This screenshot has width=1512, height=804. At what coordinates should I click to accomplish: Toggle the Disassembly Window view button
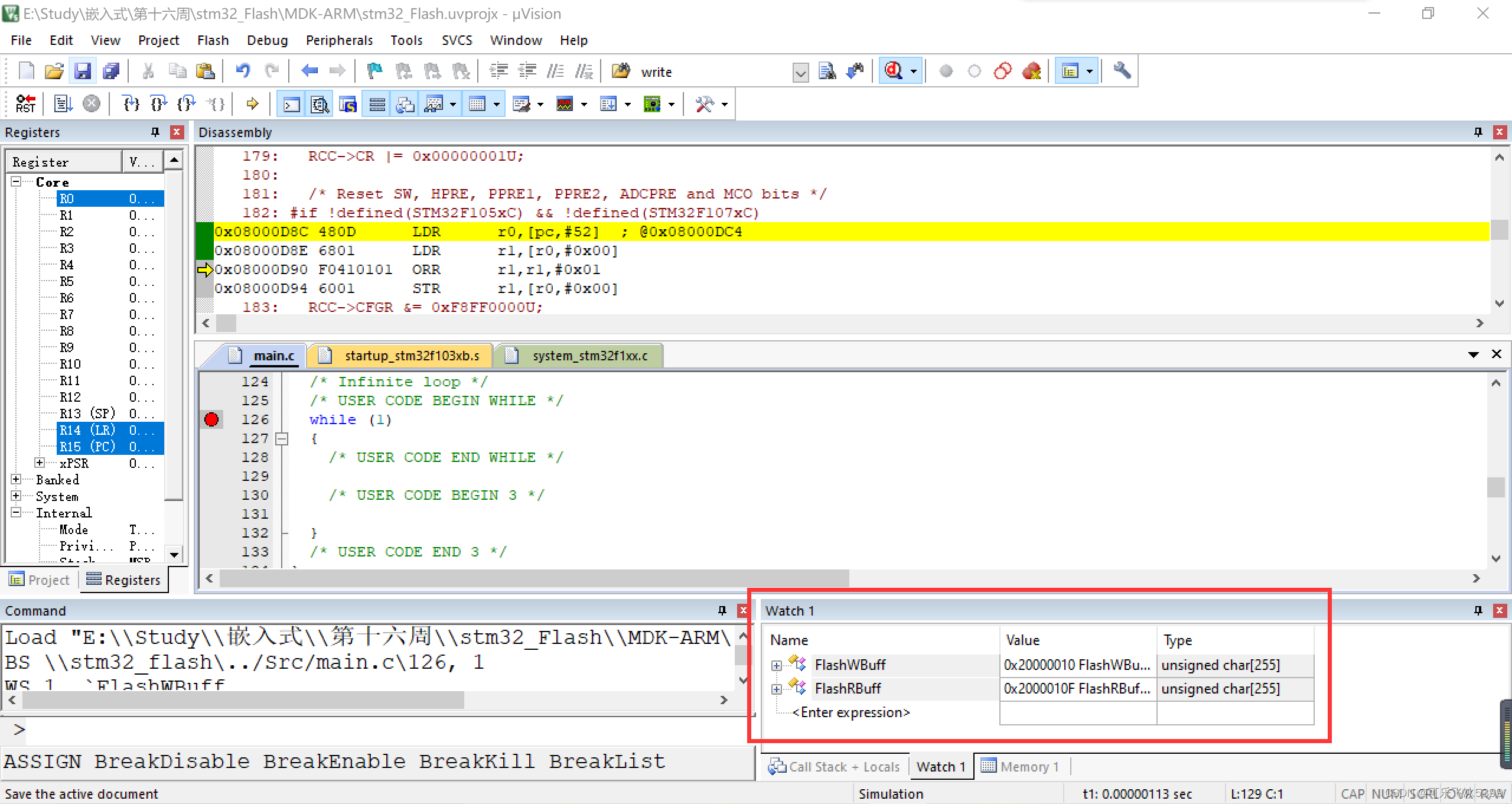tap(320, 105)
